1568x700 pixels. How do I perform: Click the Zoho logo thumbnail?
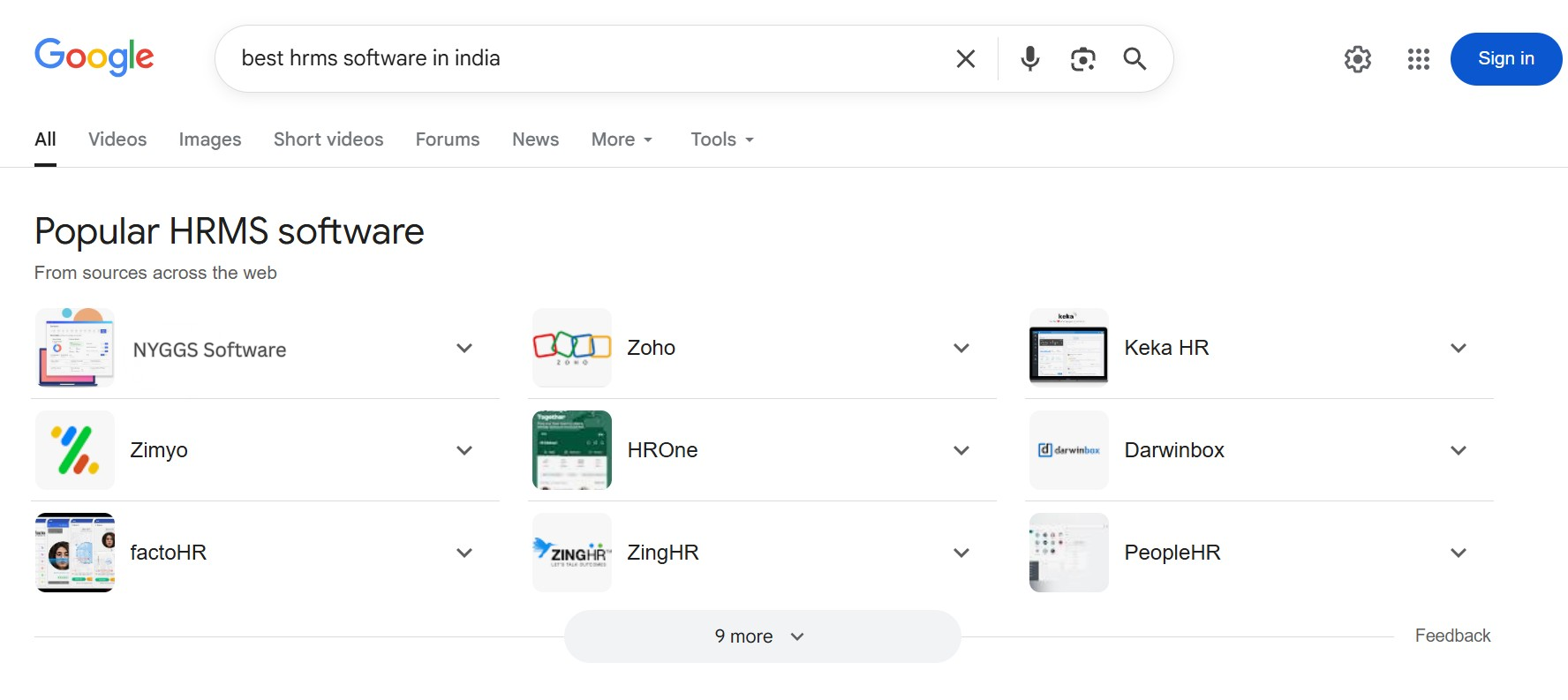(572, 348)
